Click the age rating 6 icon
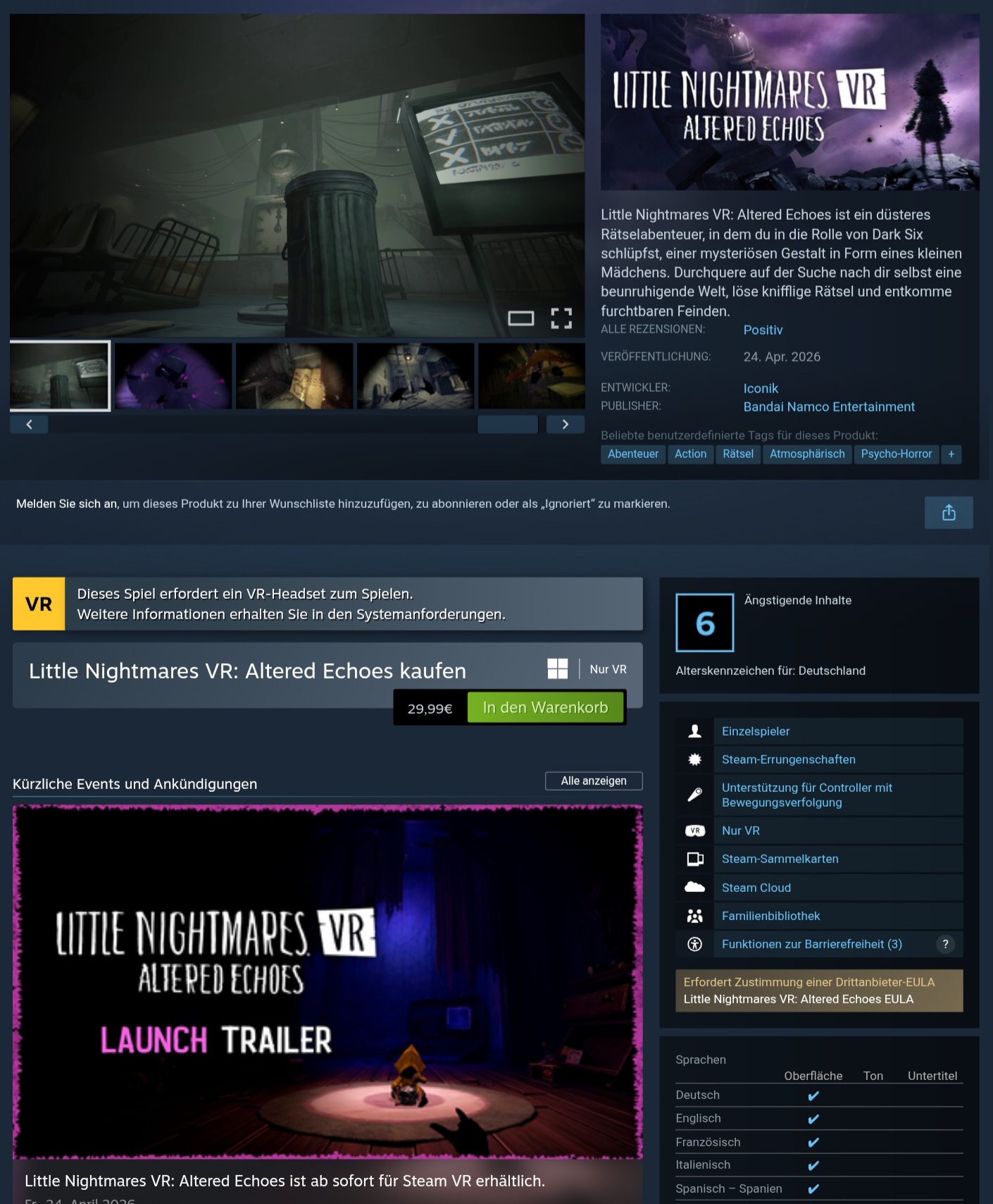This screenshot has height=1204, width=993. 704,623
